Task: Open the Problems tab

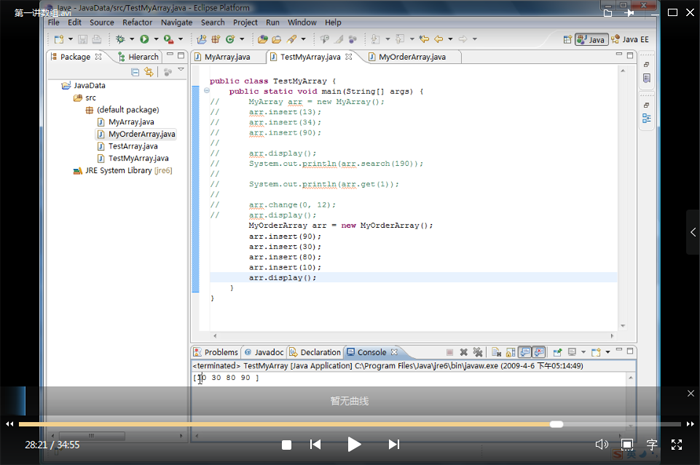Action: coord(216,352)
